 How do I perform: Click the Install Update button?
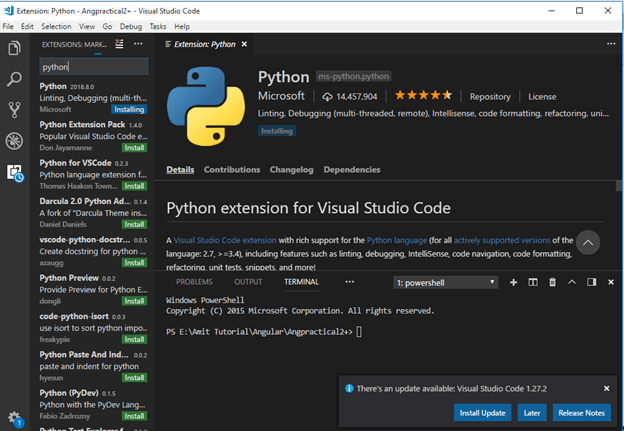click(483, 412)
